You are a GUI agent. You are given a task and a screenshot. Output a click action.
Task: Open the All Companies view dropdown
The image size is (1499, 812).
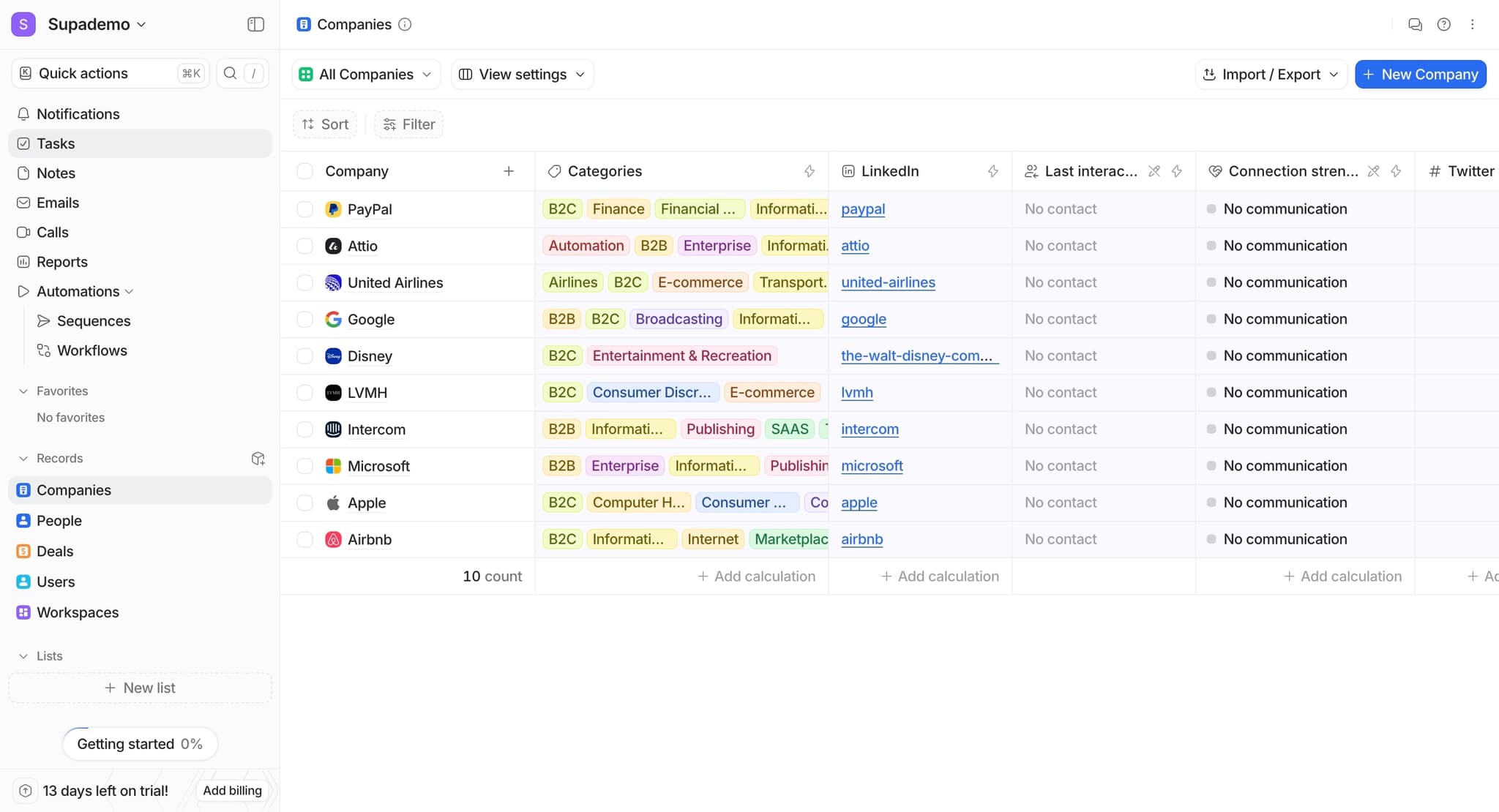[365, 73]
